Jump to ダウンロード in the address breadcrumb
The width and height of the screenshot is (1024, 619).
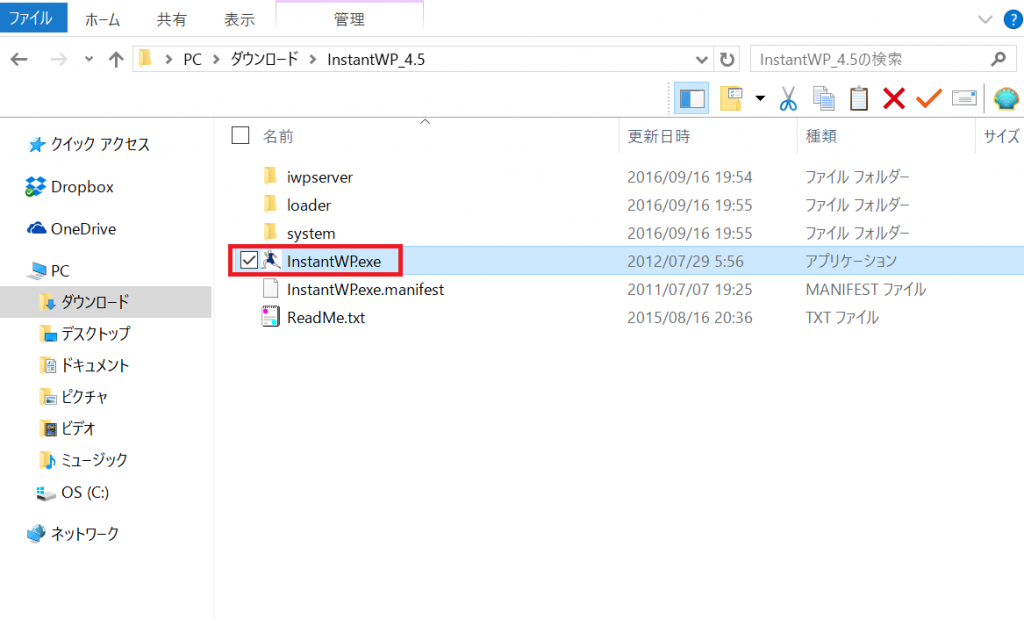pyautogui.click(x=264, y=59)
